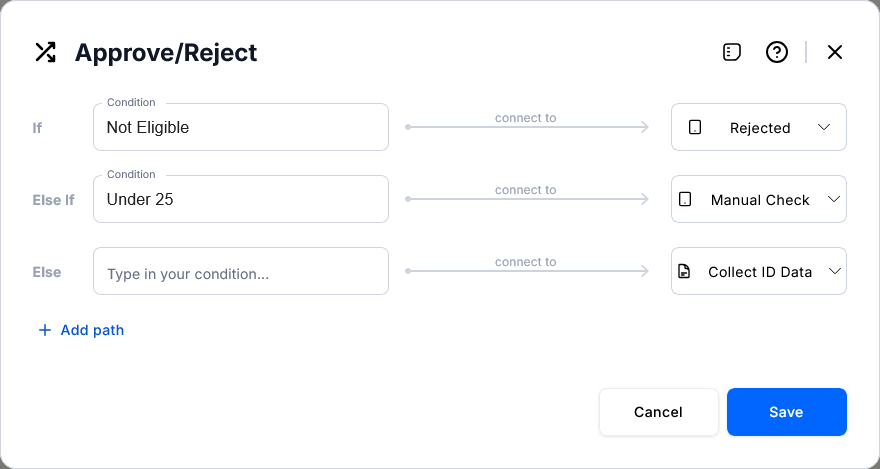Click the plus icon next to Add path
The width and height of the screenshot is (880, 469).
point(44,330)
